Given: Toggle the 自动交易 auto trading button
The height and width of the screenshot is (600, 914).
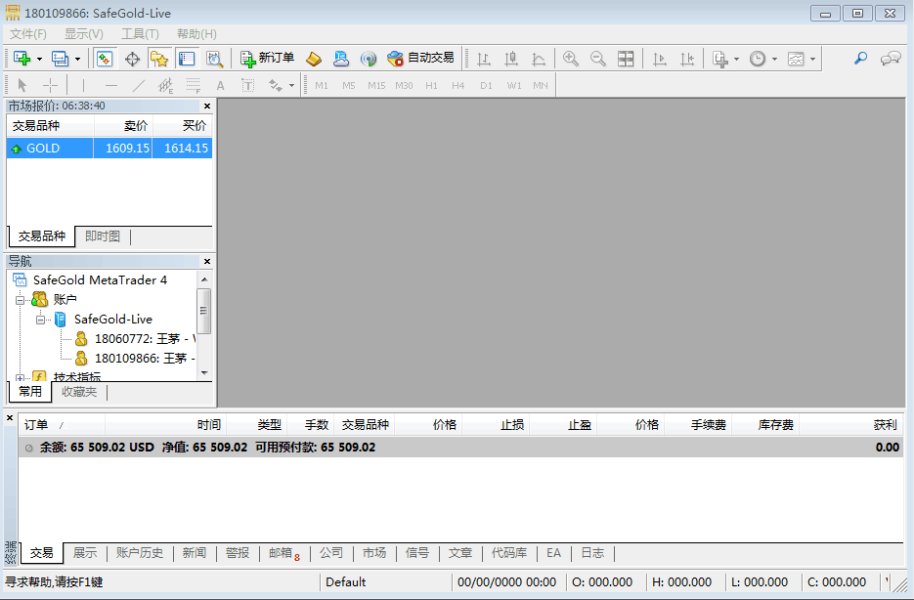Looking at the screenshot, I should coord(420,58).
